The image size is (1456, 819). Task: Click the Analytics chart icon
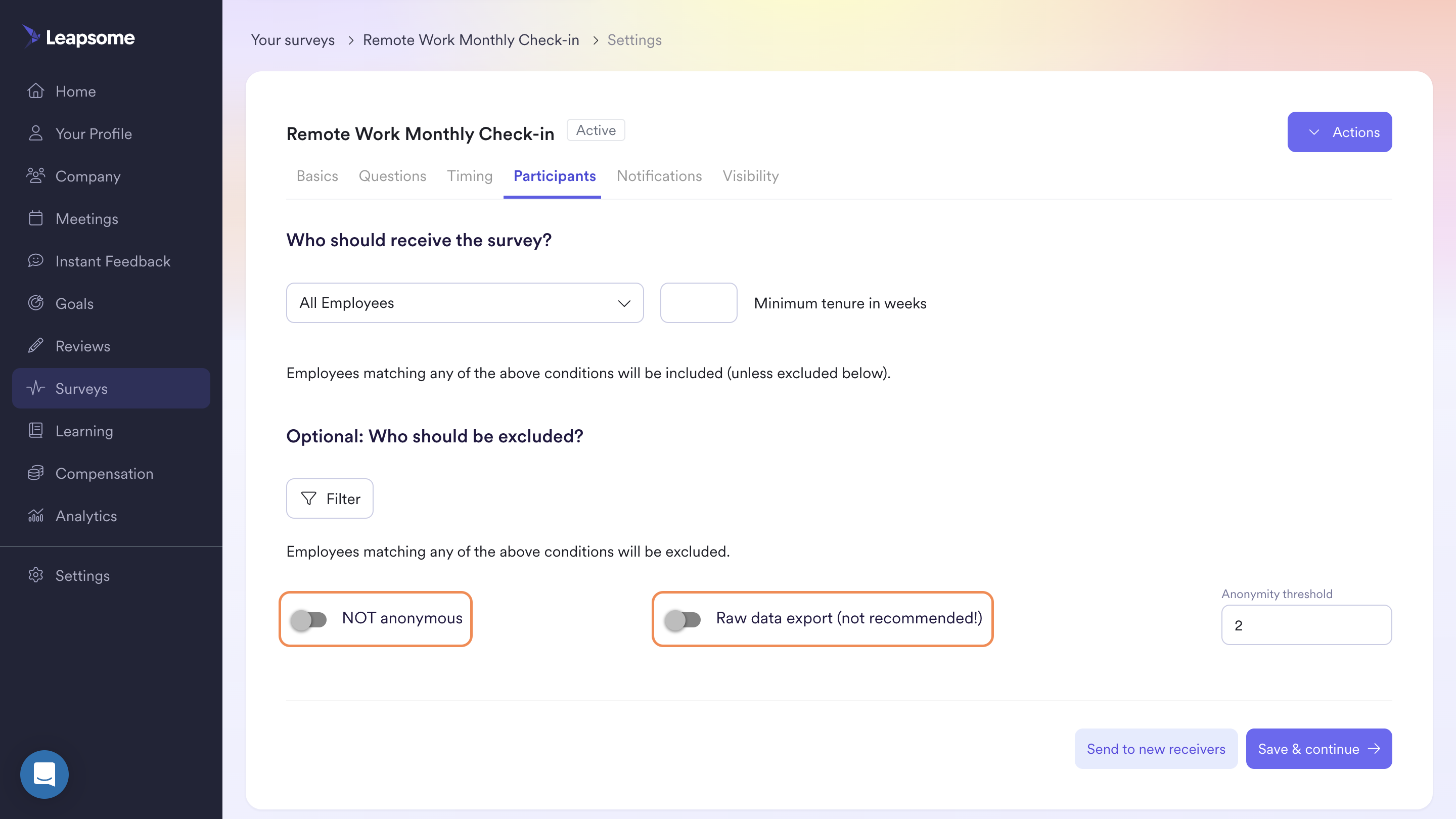click(35, 516)
